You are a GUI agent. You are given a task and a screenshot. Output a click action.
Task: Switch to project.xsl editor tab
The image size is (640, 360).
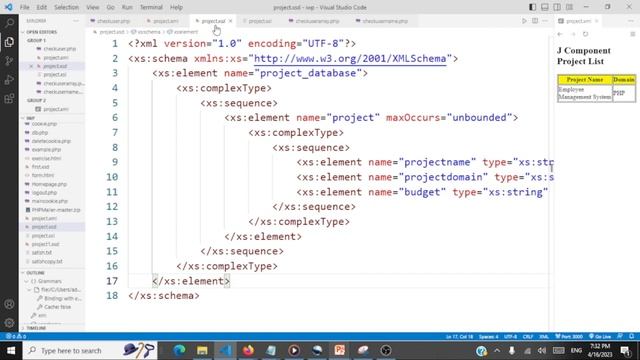point(260,21)
